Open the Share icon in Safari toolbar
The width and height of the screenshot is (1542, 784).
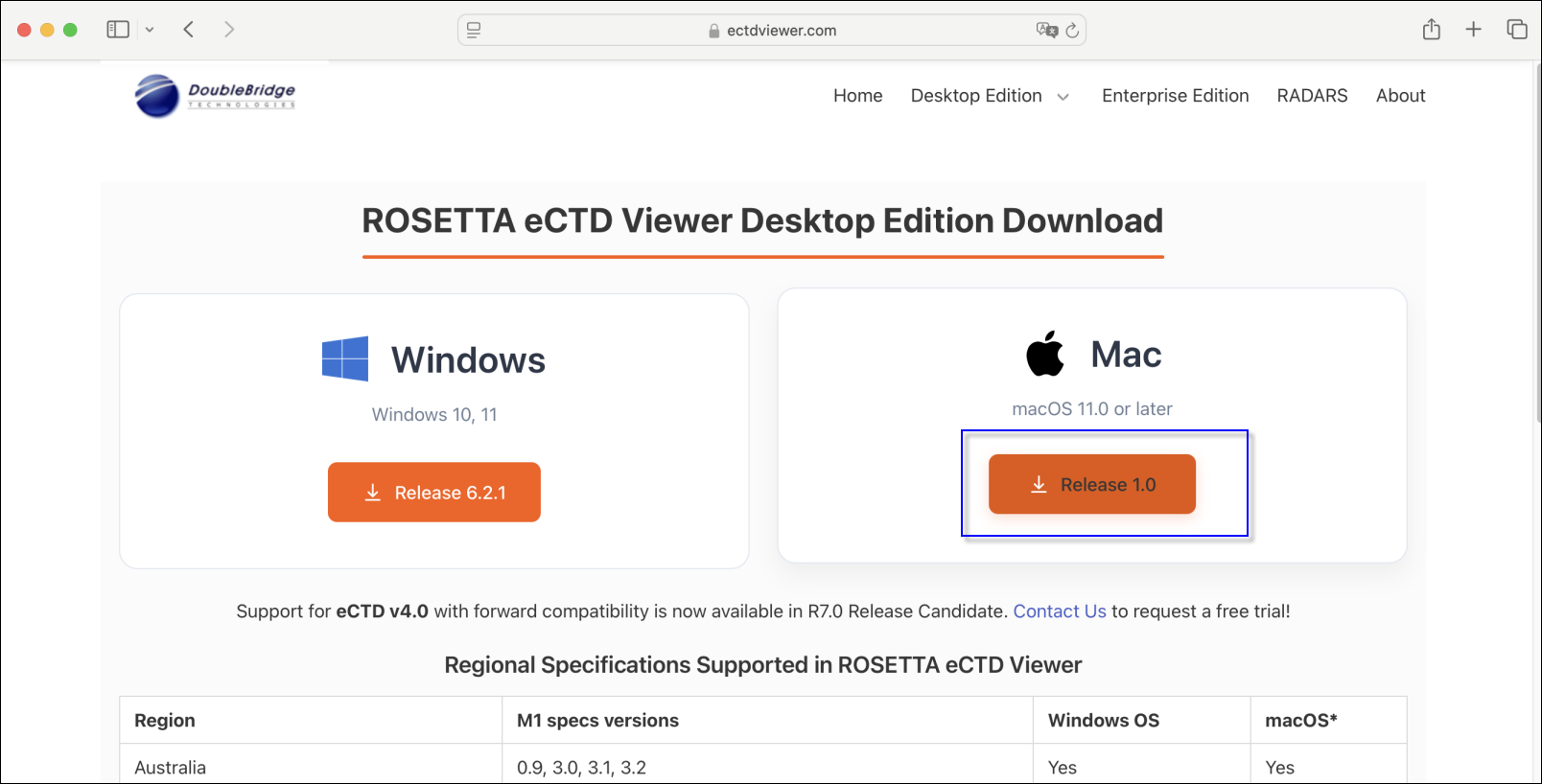click(1431, 30)
